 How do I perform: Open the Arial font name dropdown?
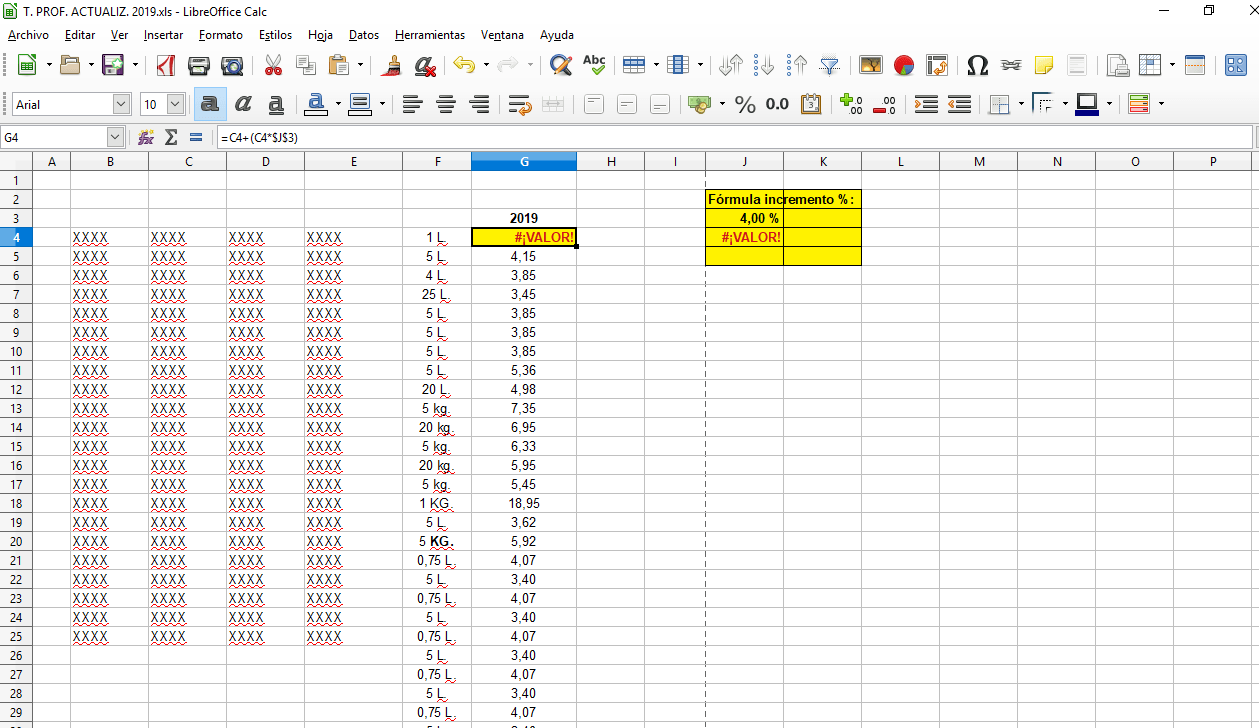[x=122, y=103]
